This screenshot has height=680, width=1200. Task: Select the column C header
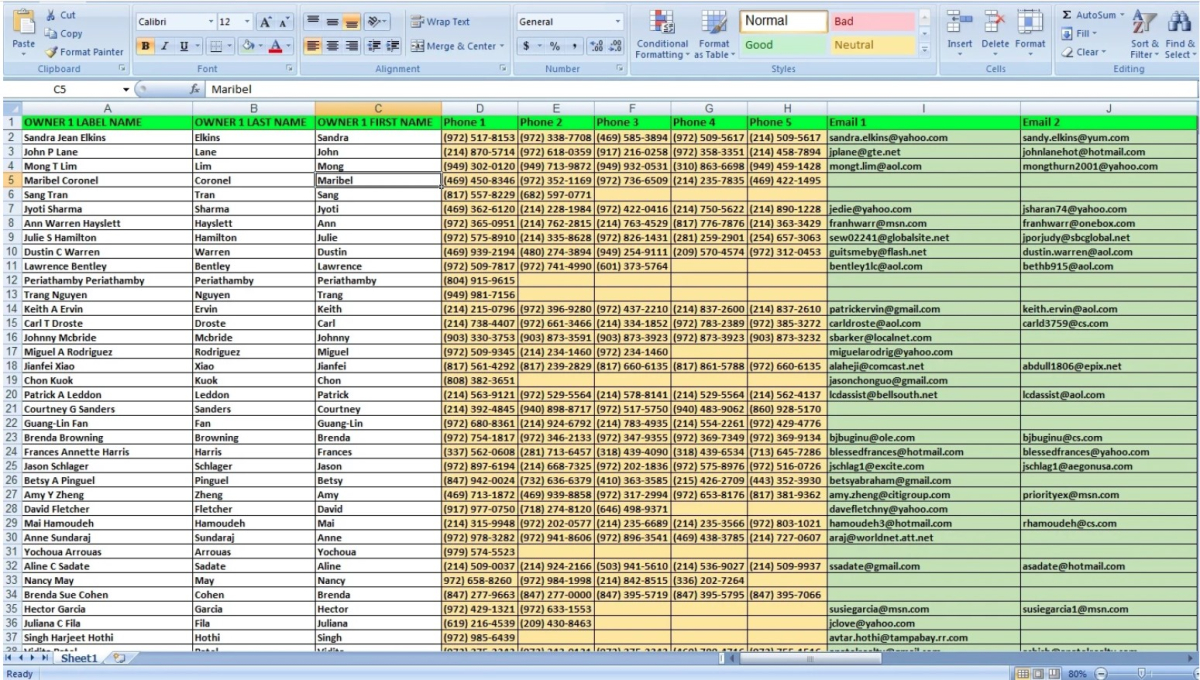tap(378, 108)
